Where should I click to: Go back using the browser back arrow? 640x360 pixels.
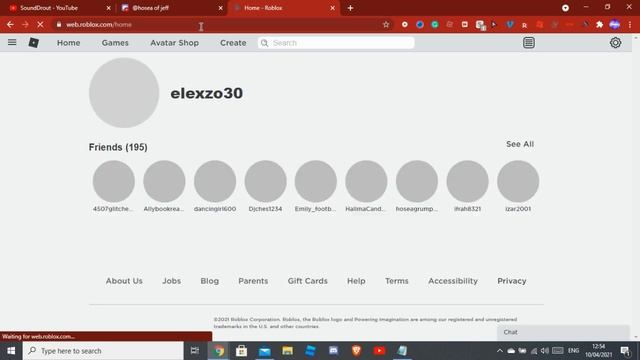(x=10, y=24)
